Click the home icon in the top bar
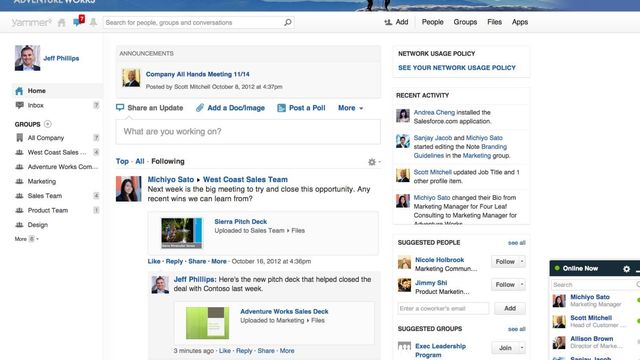 tap(62, 23)
